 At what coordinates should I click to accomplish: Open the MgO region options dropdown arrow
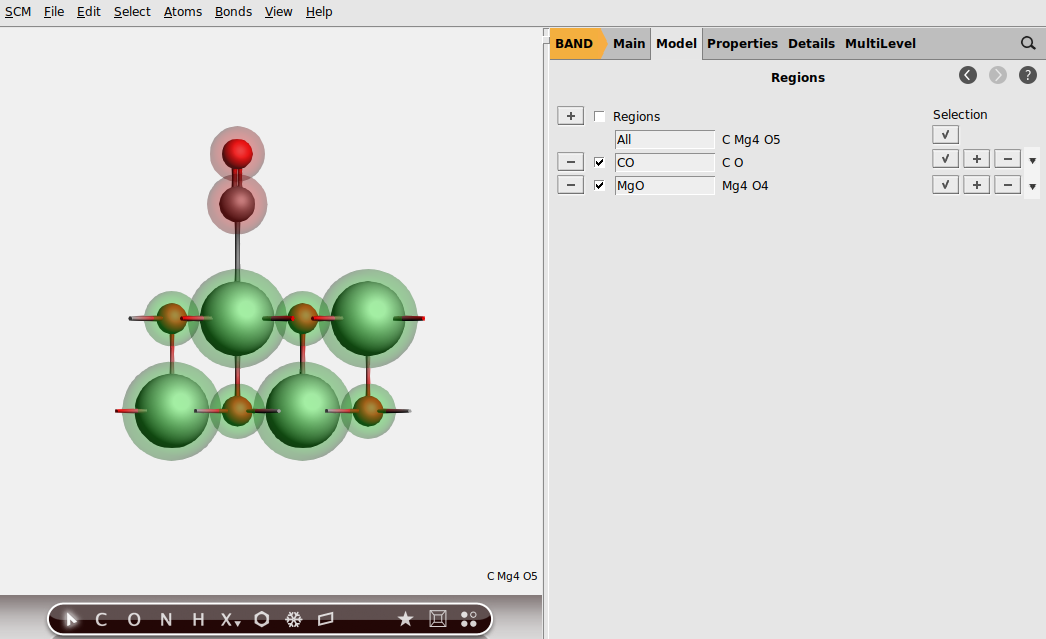1032,185
